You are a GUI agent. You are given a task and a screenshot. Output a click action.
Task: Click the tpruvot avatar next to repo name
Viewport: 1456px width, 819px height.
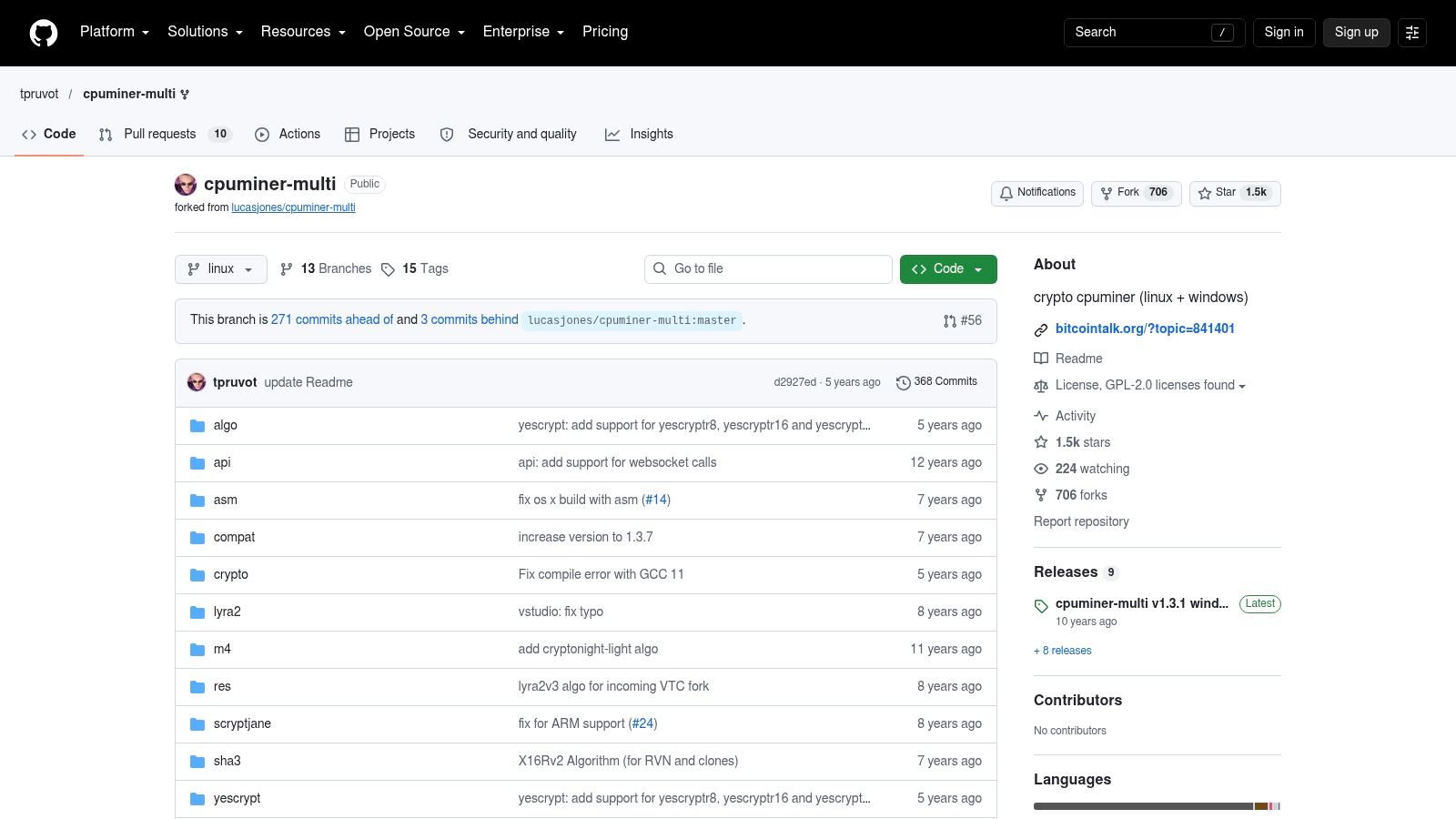point(186,185)
